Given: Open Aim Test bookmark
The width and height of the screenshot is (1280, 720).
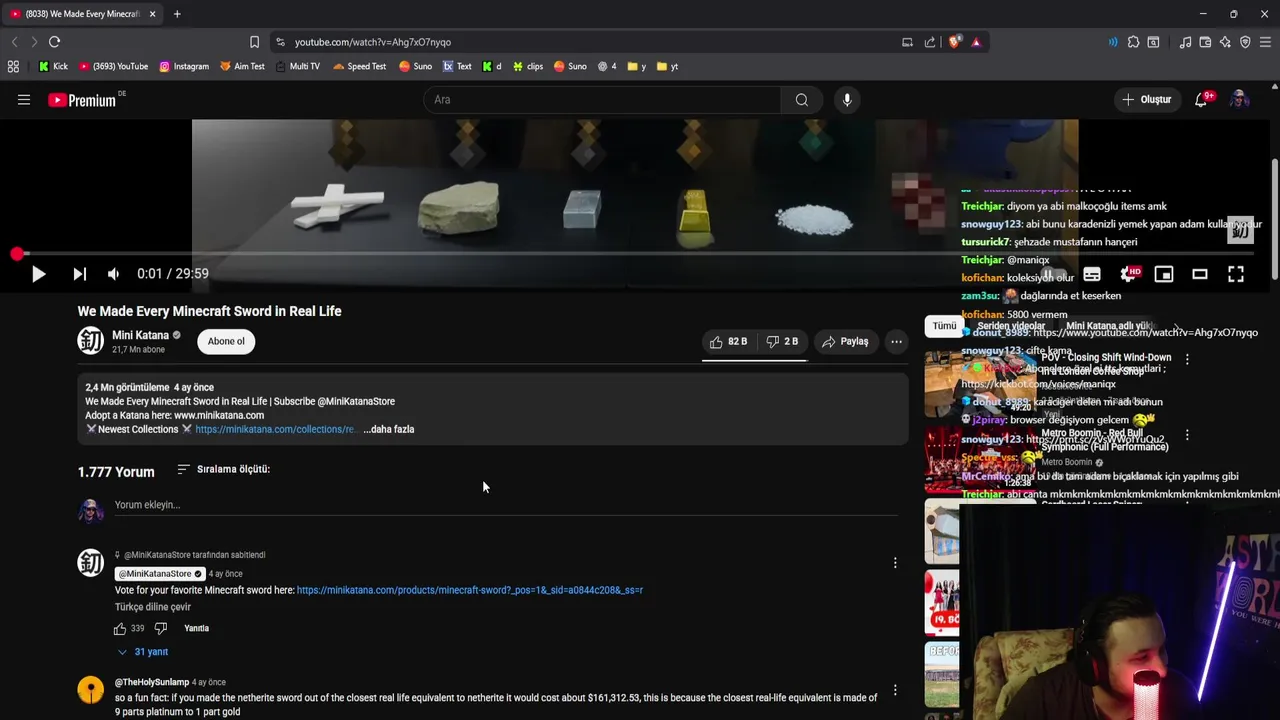Looking at the screenshot, I should click(242, 67).
